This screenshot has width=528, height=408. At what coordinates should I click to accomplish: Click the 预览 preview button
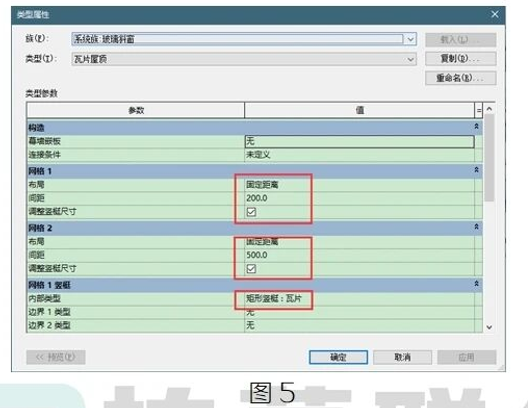pos(56,357)
